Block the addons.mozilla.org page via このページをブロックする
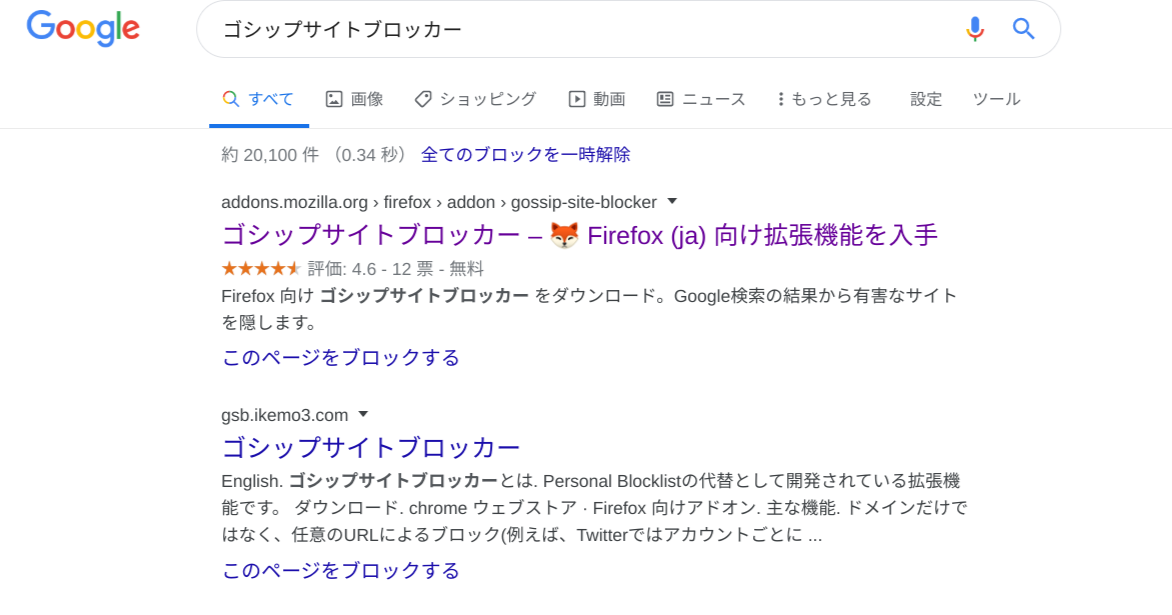The height and width of the screenshot is (615, 1172). (x=339, y=357)
